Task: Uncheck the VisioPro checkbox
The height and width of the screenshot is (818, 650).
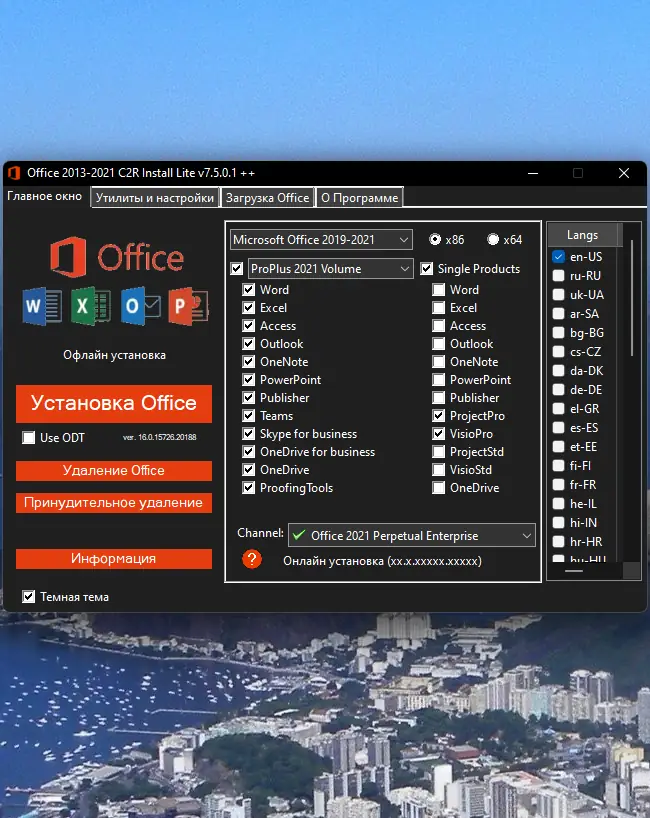Action: [x=439, y=434]
